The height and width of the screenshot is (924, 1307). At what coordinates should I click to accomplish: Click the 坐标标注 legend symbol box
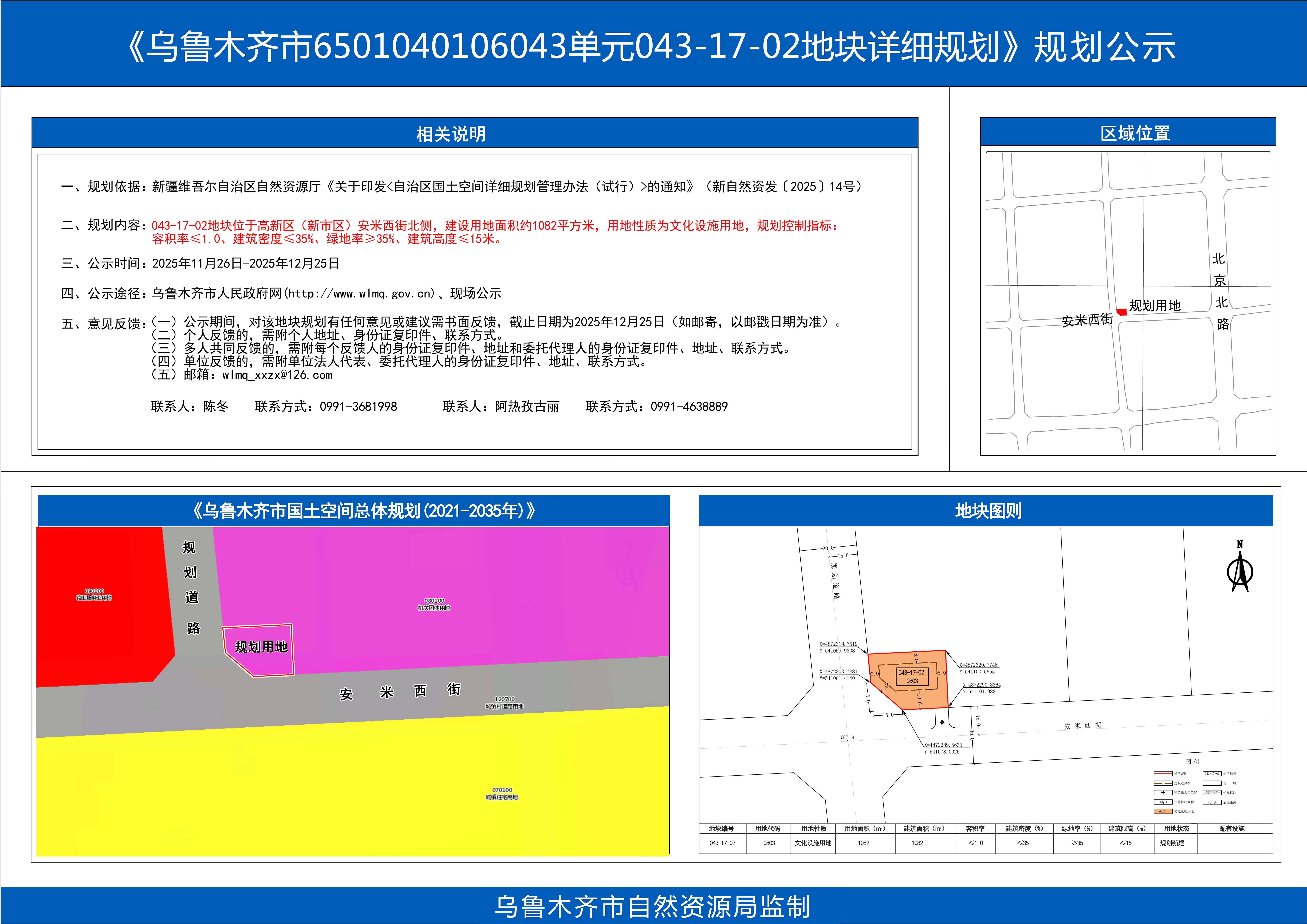coord(1213,793)
